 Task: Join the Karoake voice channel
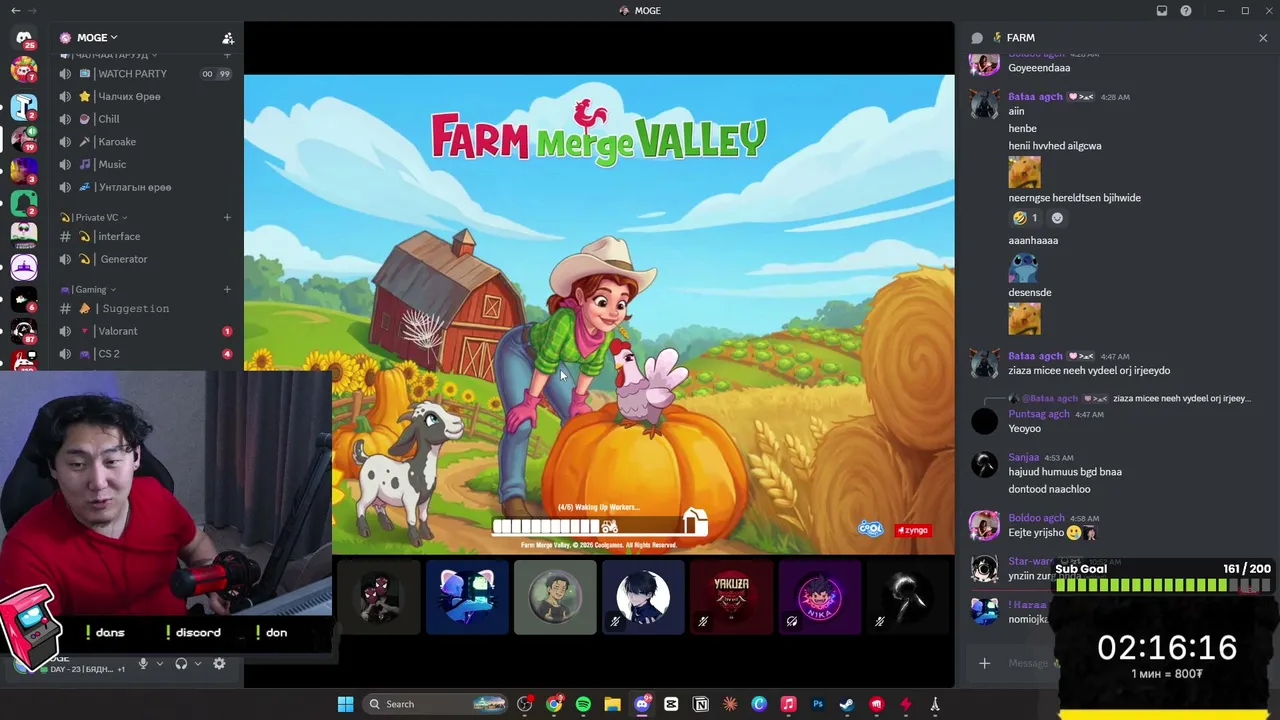(146, 142)
